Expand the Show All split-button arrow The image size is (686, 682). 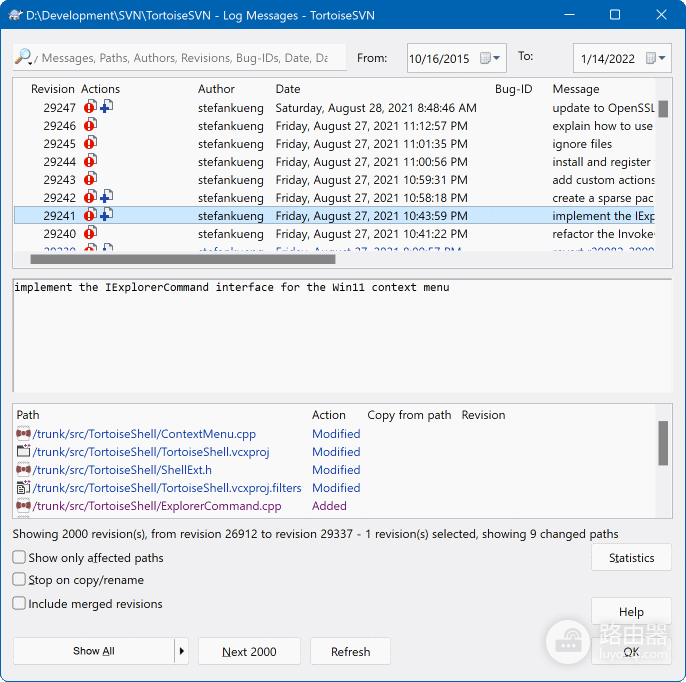pyautogui.click(x=182, y=651)
